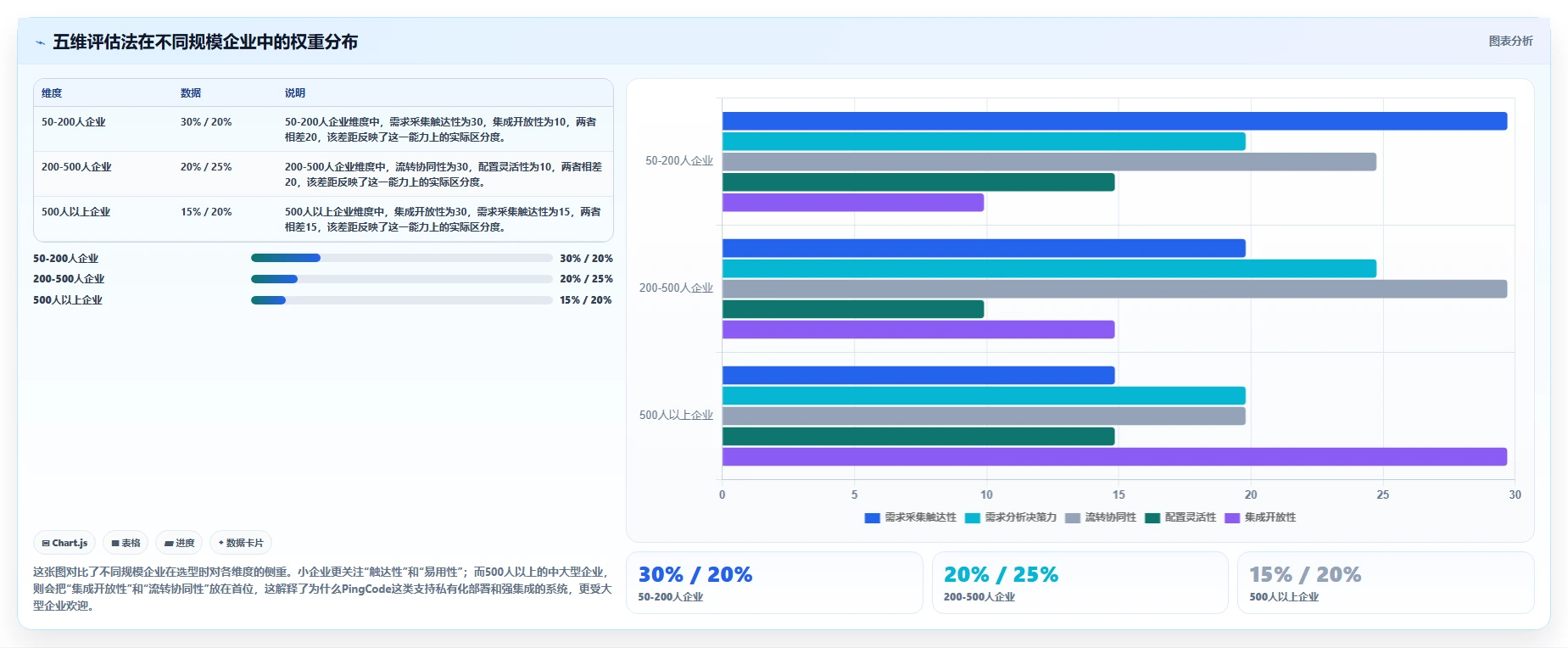This screenshot has height=648, width=1568.
Task: Click the x-axis tick label 15
Action: pyautogui.click(x=1119, y=495)
